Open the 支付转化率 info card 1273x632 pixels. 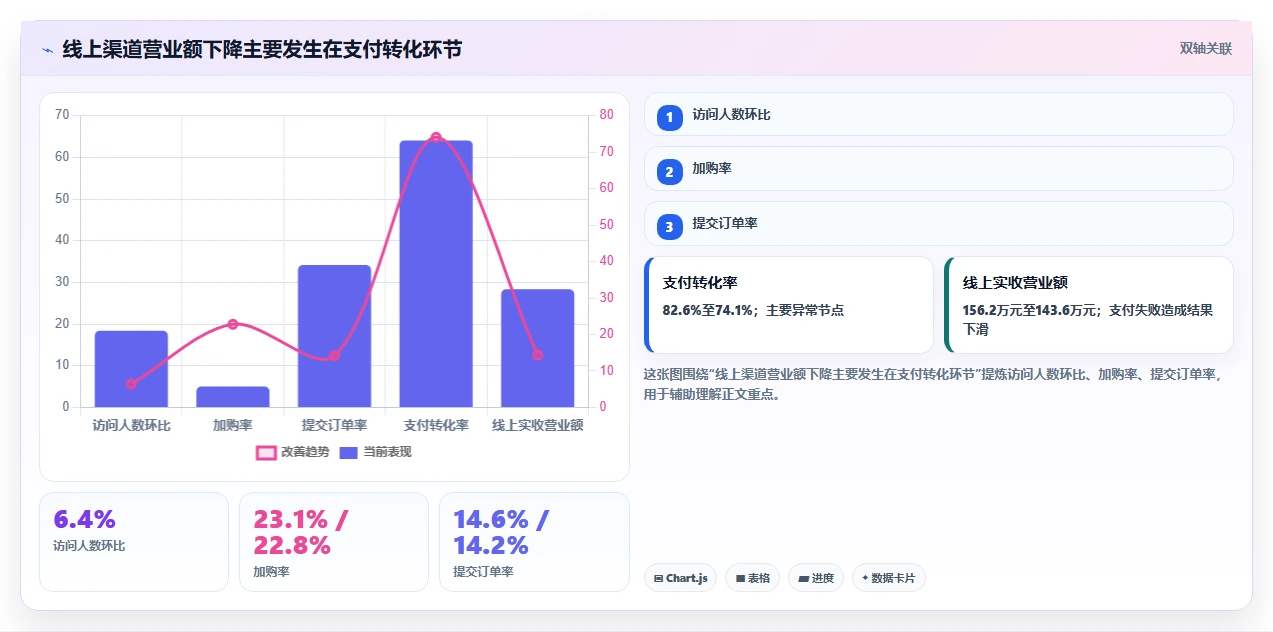point(789,305)
